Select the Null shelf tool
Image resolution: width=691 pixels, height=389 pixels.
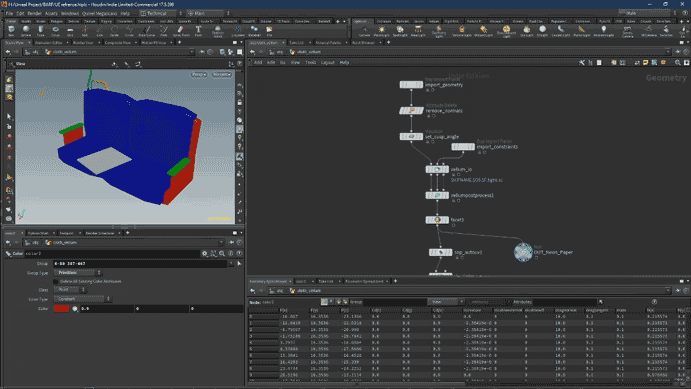pos(85,30)
